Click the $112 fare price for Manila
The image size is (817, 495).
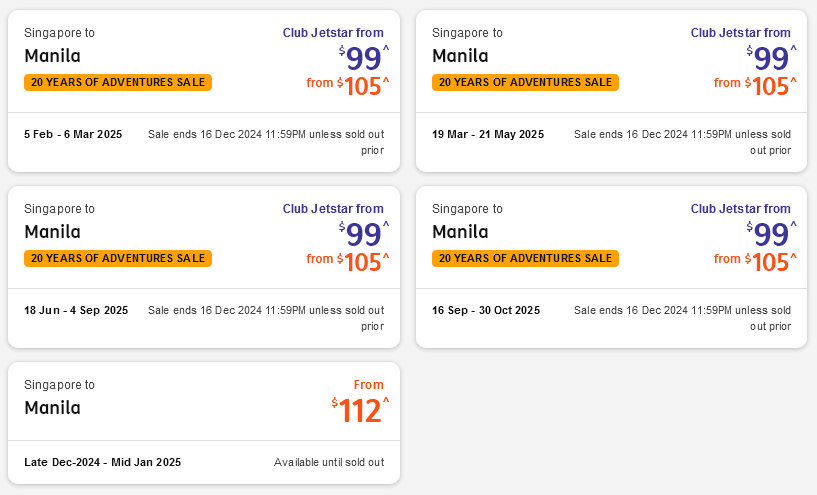360,411
